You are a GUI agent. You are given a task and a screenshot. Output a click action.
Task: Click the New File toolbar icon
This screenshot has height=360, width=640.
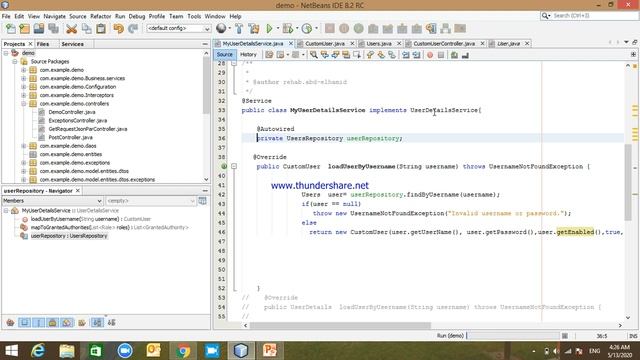[11, 28]
